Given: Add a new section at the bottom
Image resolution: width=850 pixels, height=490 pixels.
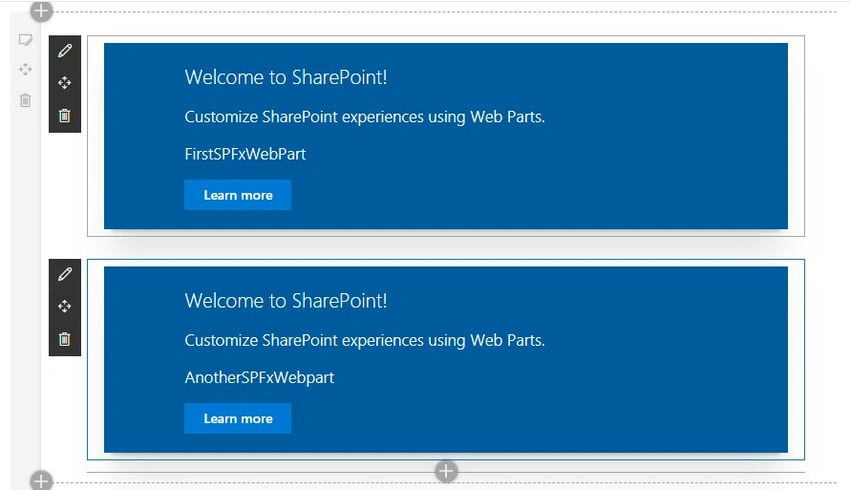Looking at the screenshot, I should pos(41,481).
